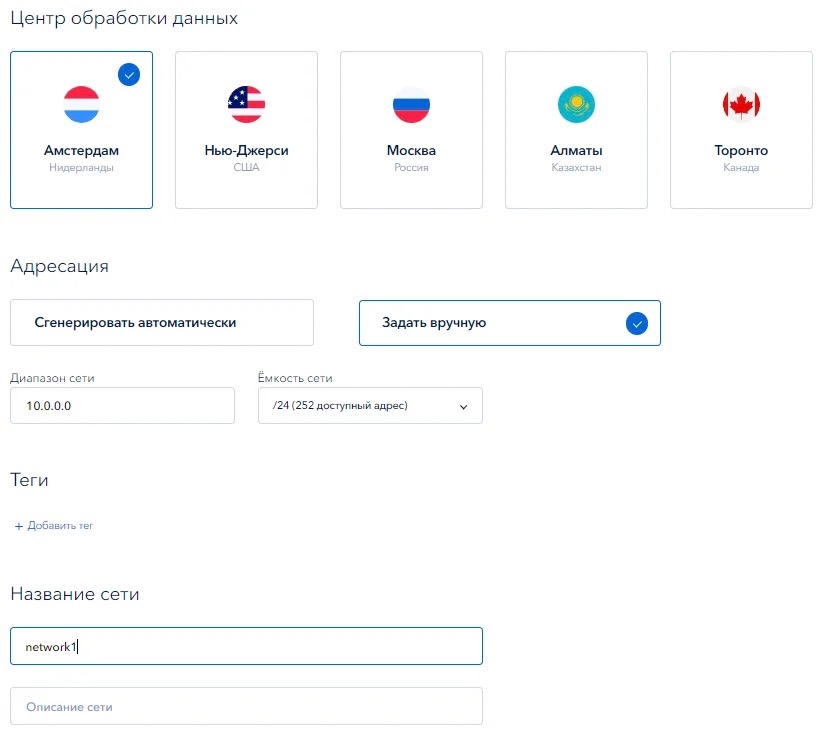Click the Kazakhstan flag icon
Image resolution: width=825 pixels, height=730 pixels.
(576, 104)
